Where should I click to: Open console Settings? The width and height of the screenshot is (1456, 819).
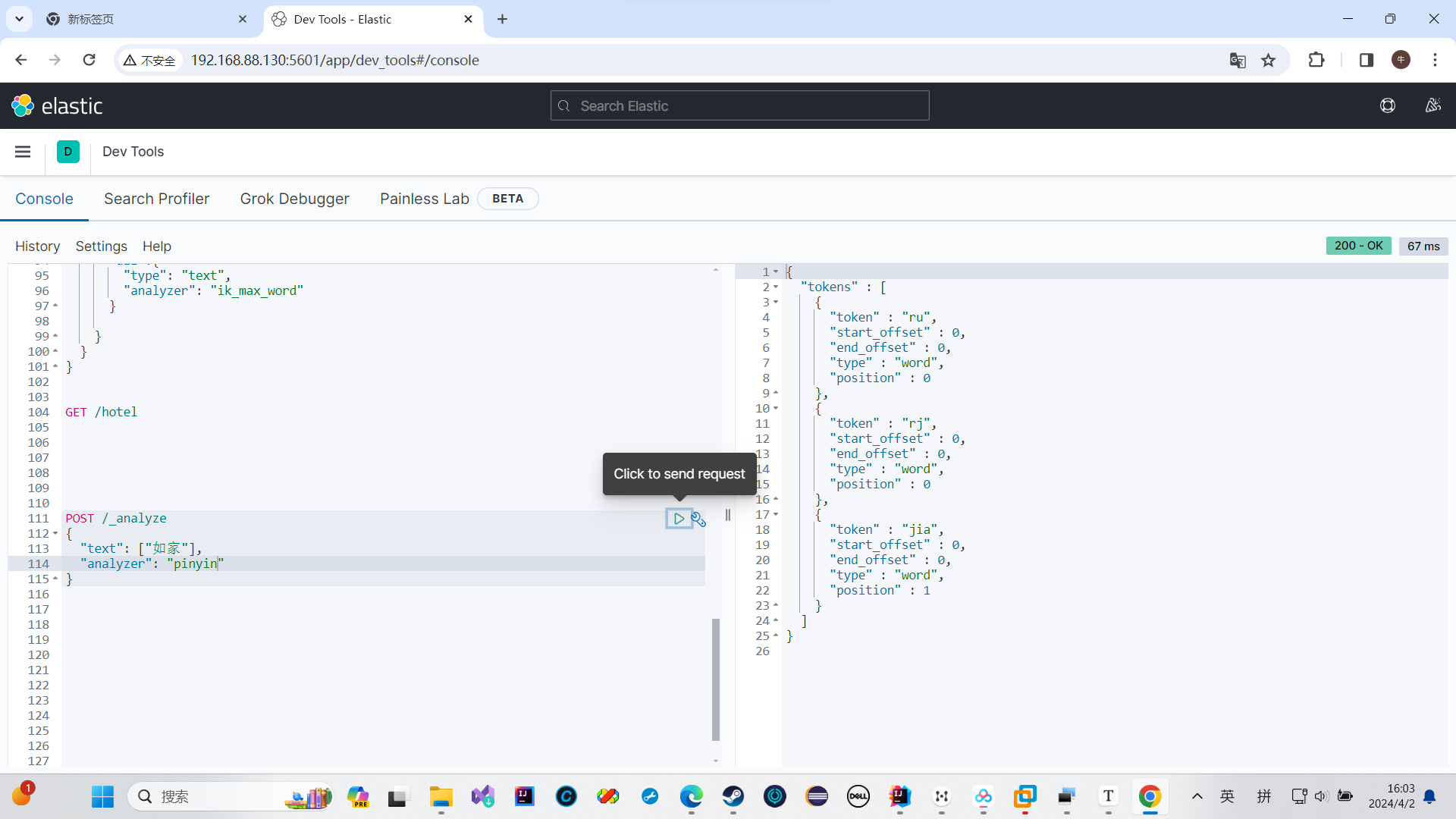pyautogui.click(x=101, y=246)
